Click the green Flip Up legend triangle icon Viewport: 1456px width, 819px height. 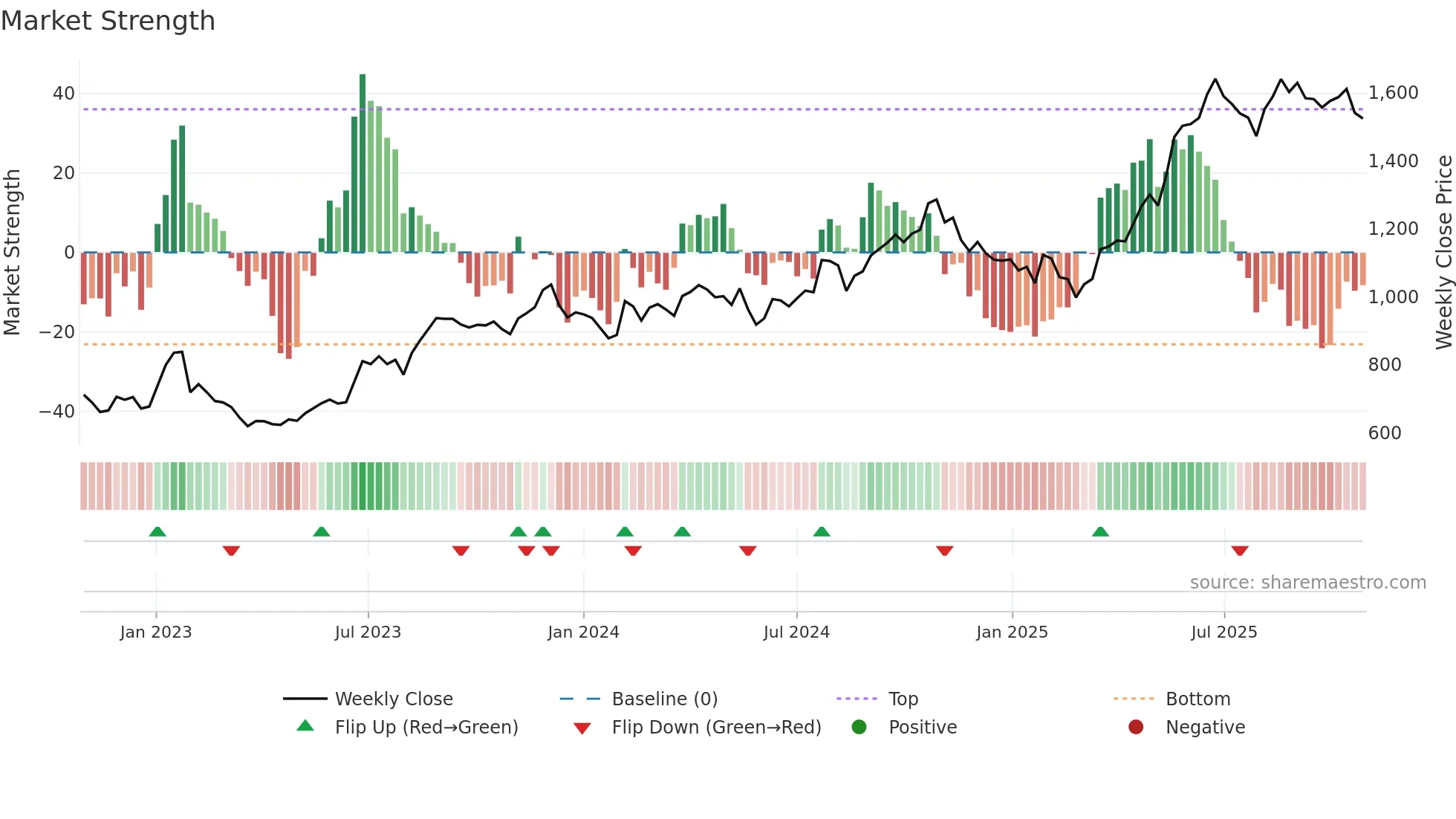[x=305, y=725]
